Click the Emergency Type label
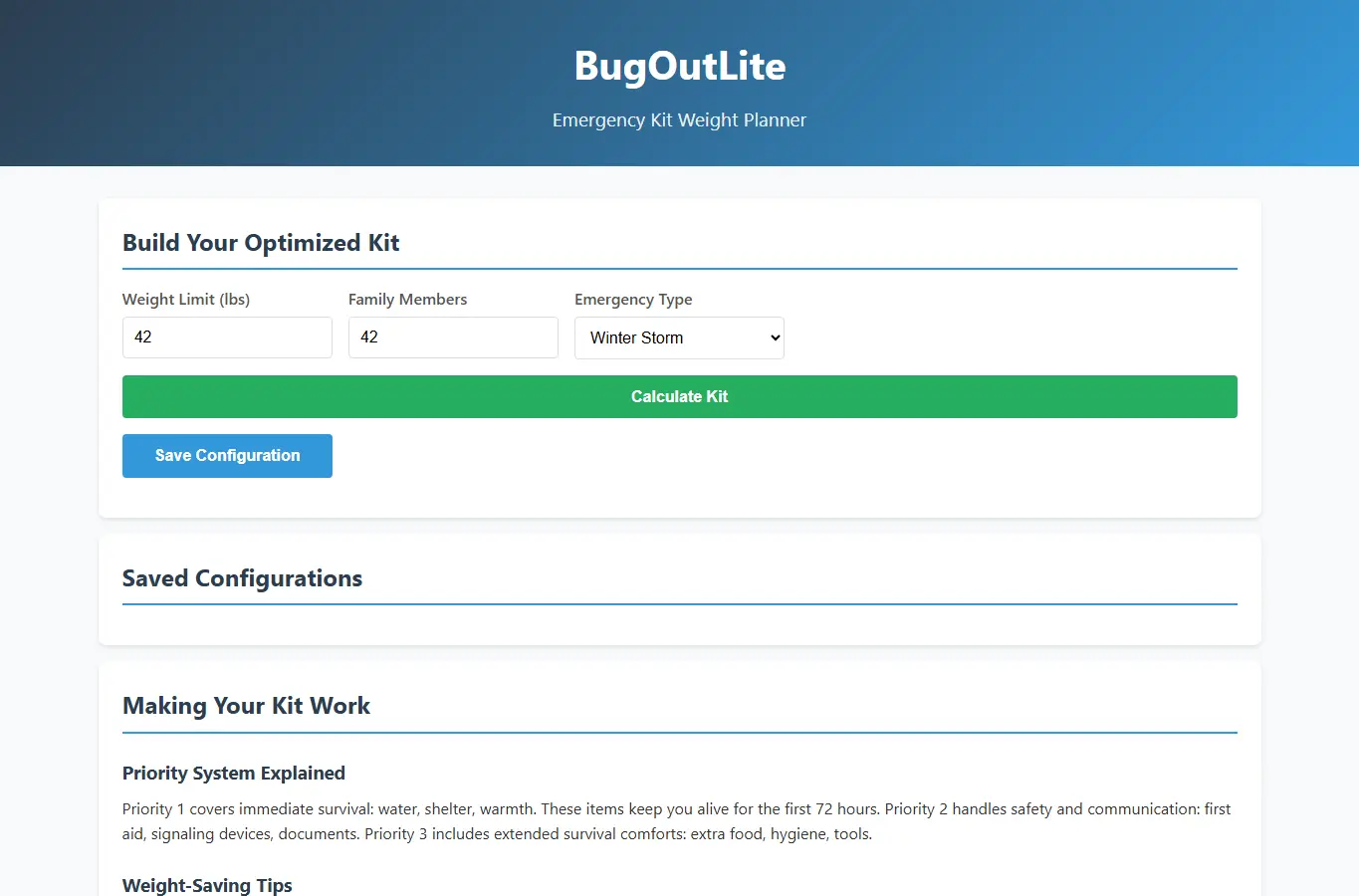 pyautogui.click(x=633, y=300)
